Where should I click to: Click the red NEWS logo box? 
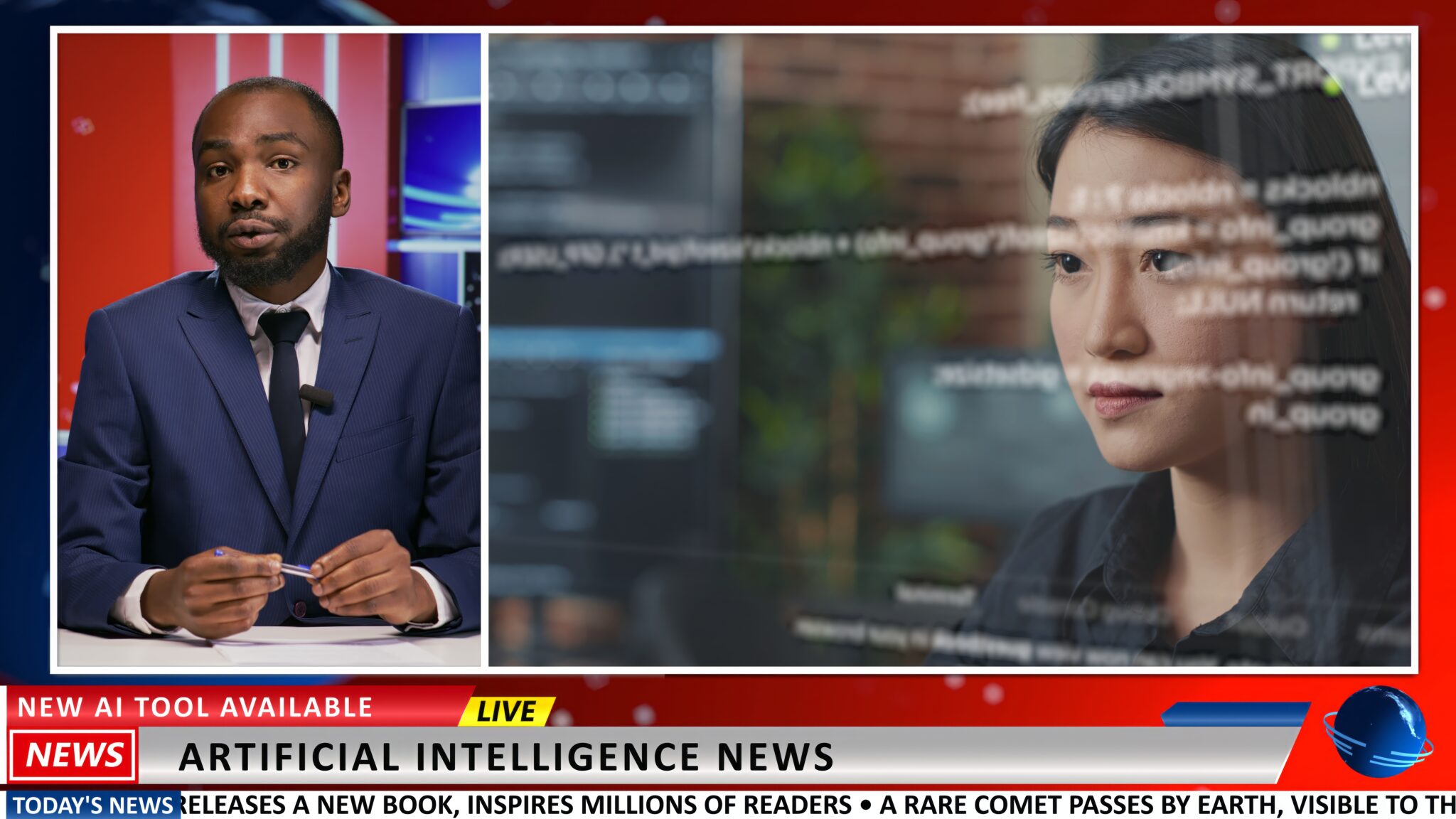(73, 755)
